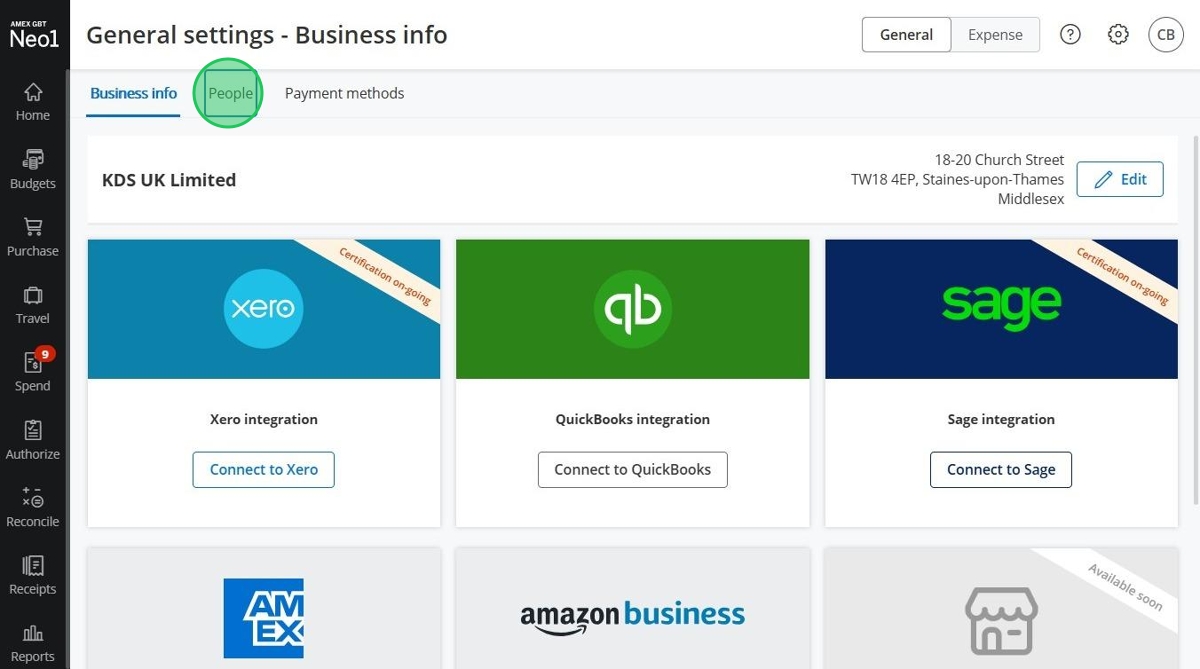Open the help question mark icon
The height and width of the screenshot is (669, 1200).
(1070, 35)
